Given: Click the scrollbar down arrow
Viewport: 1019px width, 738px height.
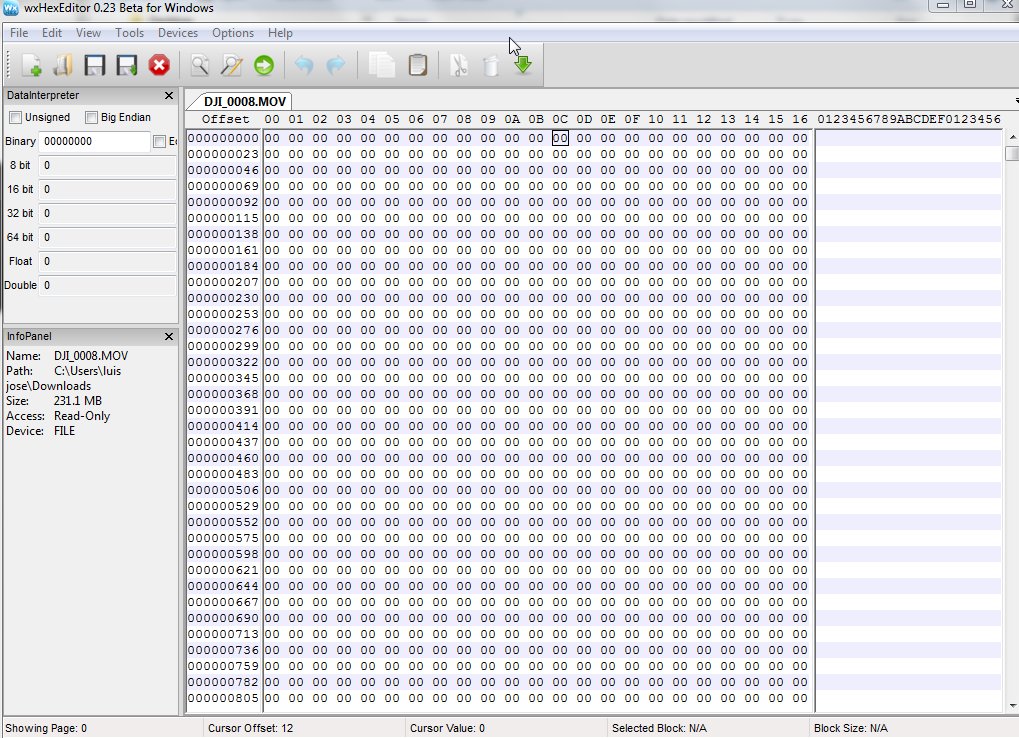Looking at the screenshot, I should [1012, 706].
